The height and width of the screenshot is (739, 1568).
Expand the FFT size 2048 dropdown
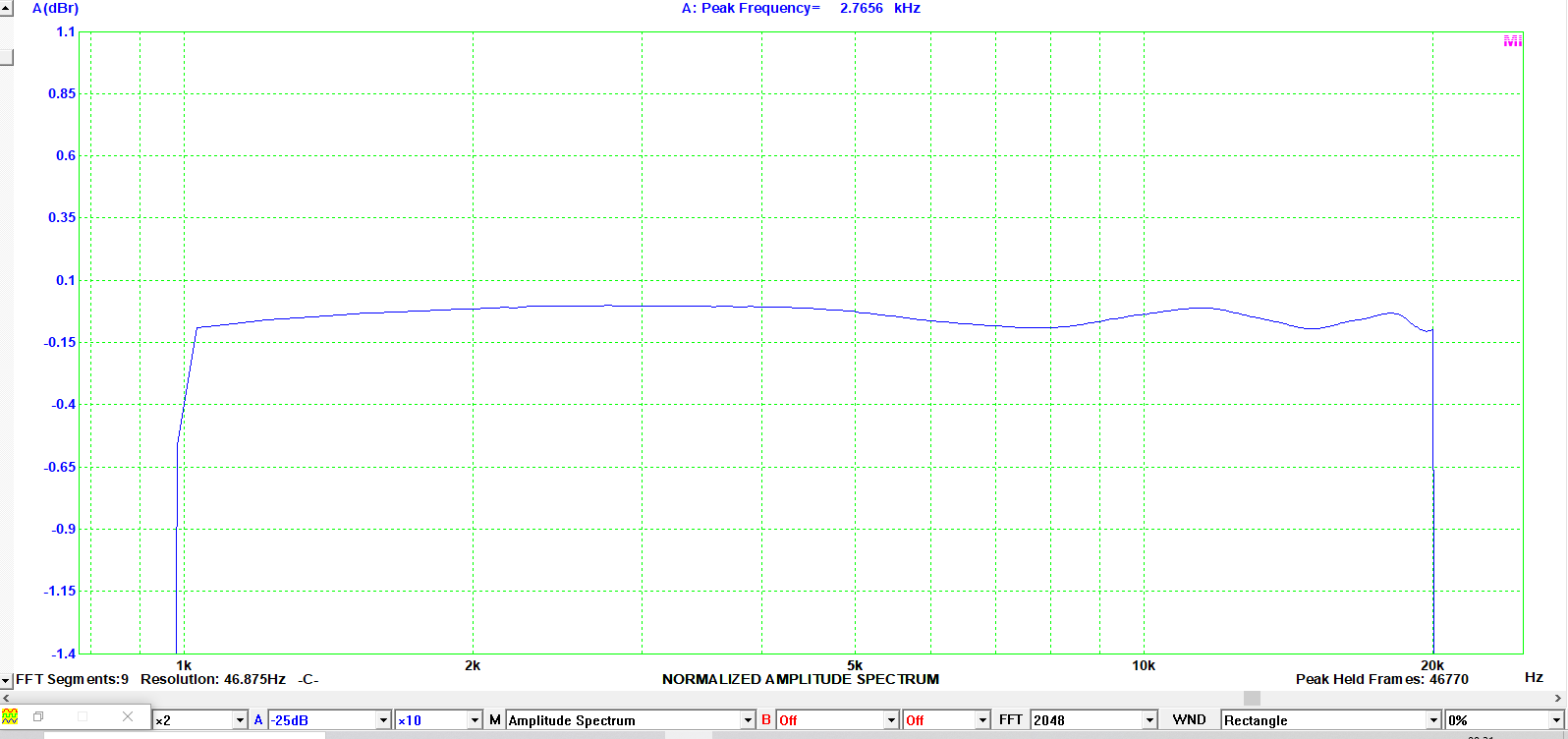(1148, 720)
